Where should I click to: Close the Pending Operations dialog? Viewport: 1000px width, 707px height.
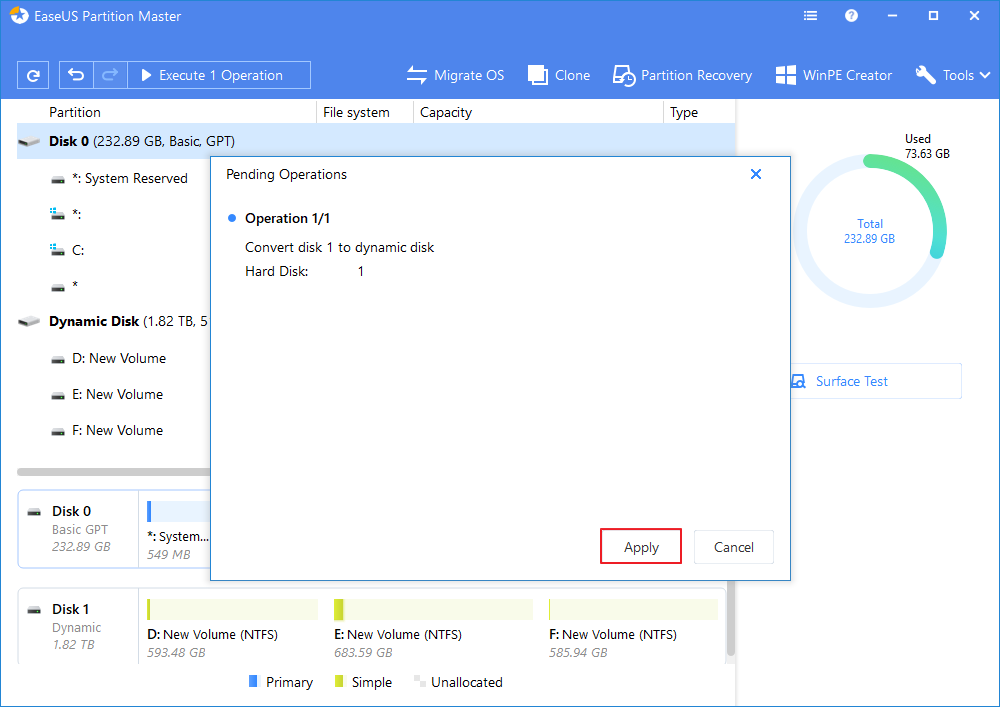756,174
